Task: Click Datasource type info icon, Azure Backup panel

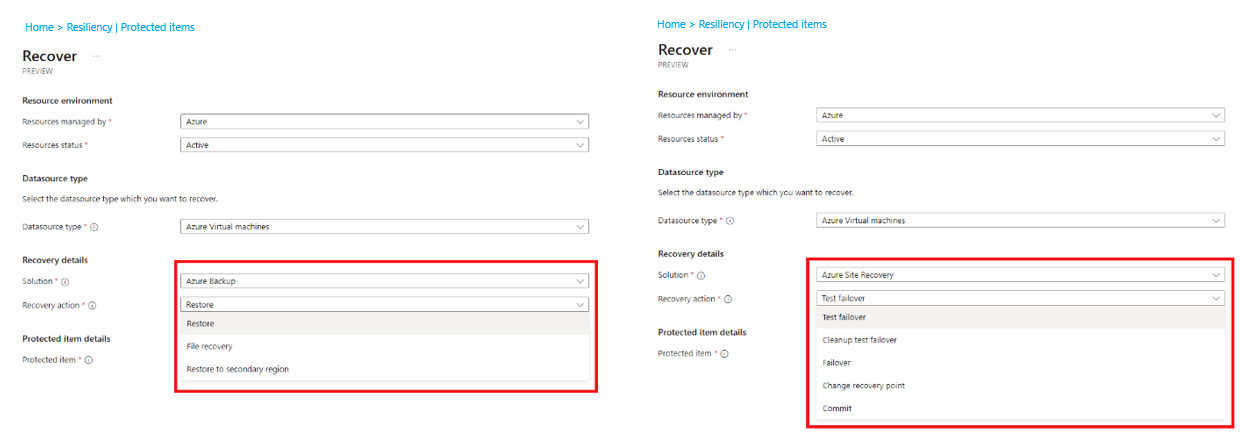Action: (94, 227)
